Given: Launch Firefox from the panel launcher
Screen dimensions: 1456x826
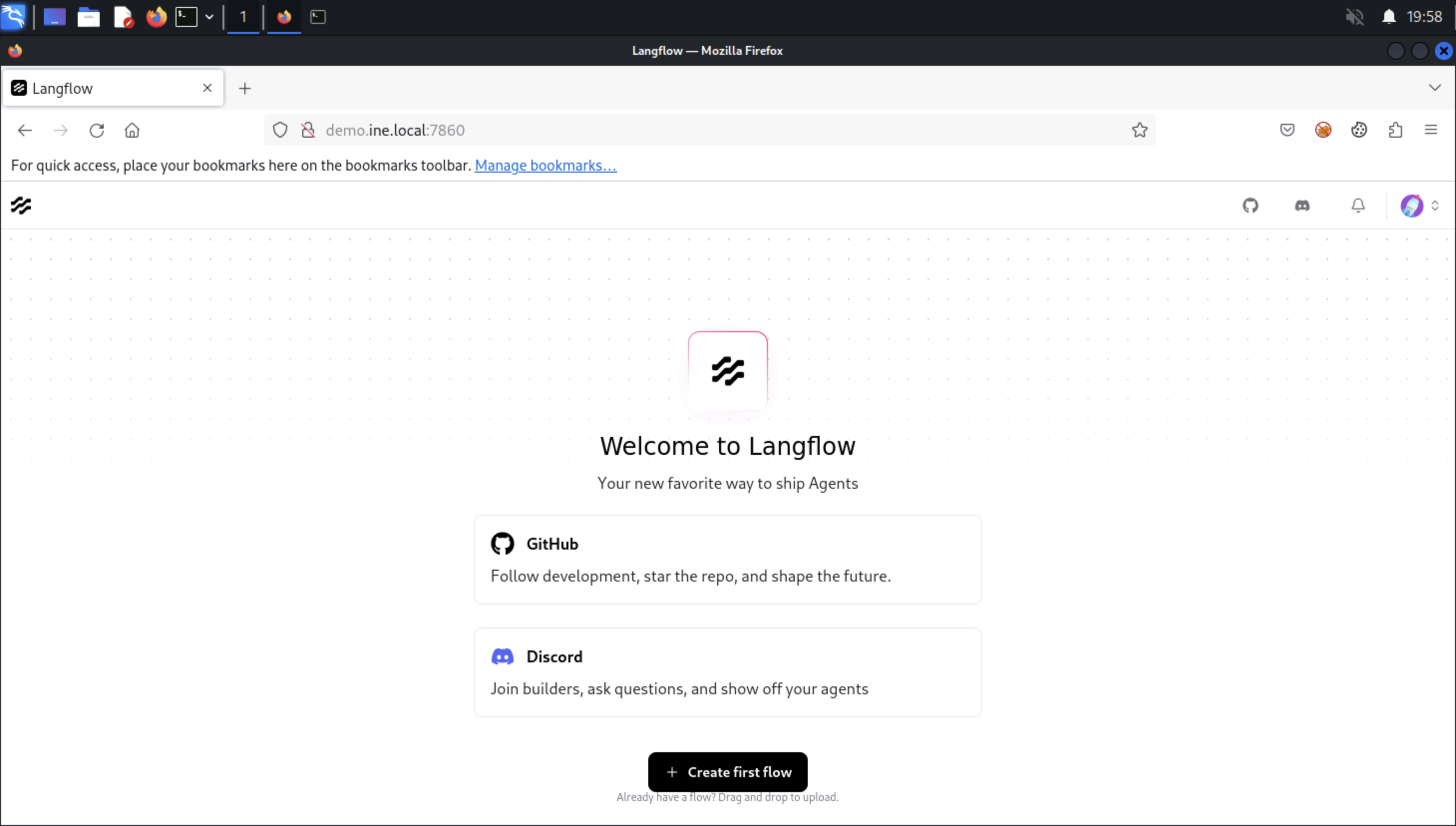Looking at the screenshot, I should pyautogui.click(x=157, y=17).
